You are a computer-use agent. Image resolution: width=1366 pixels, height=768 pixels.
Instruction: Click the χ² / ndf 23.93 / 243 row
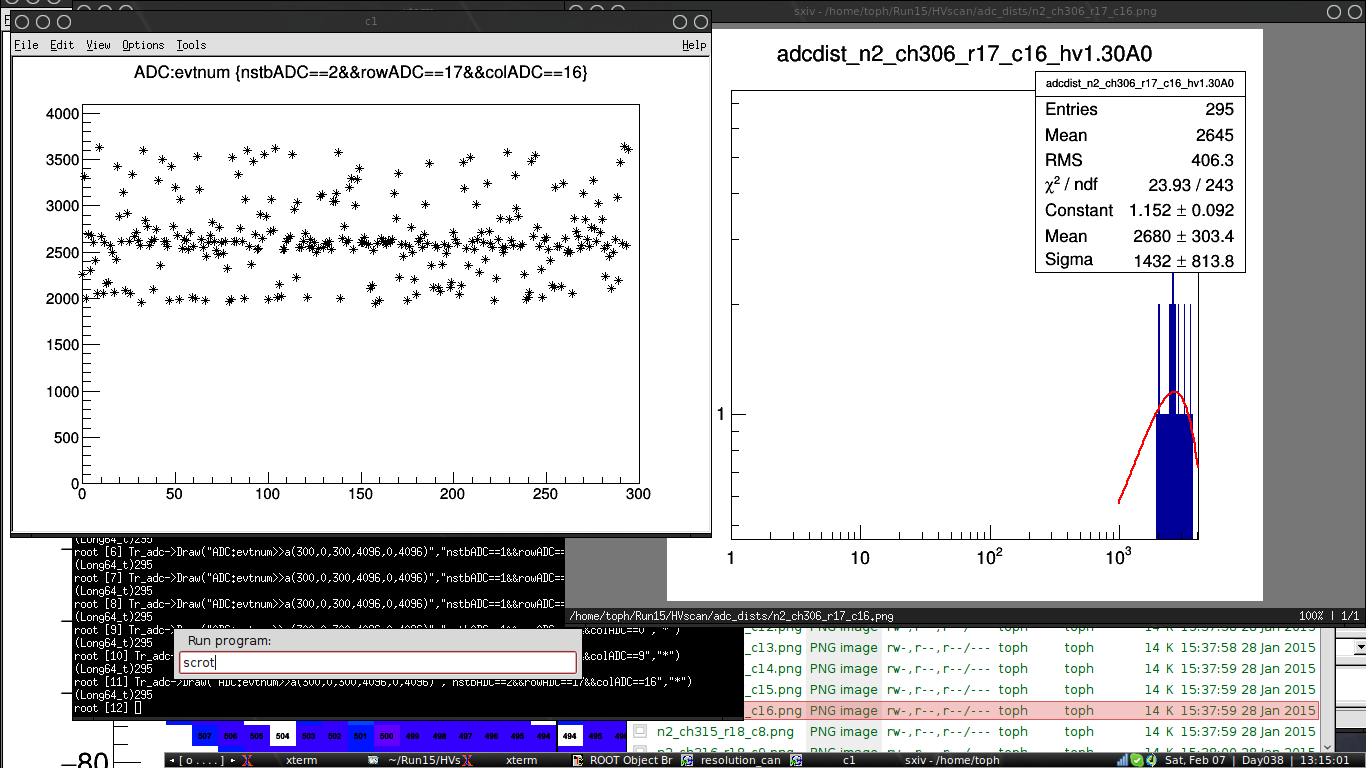1140,185
